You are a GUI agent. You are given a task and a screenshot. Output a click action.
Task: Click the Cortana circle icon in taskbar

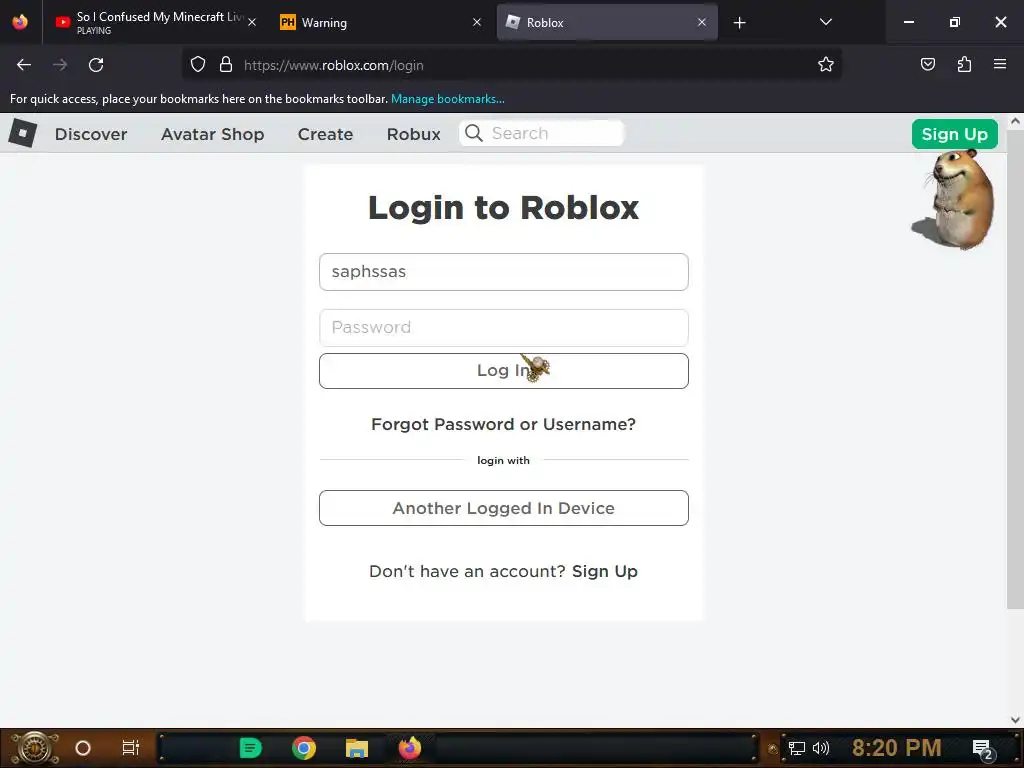click(83, 748)
